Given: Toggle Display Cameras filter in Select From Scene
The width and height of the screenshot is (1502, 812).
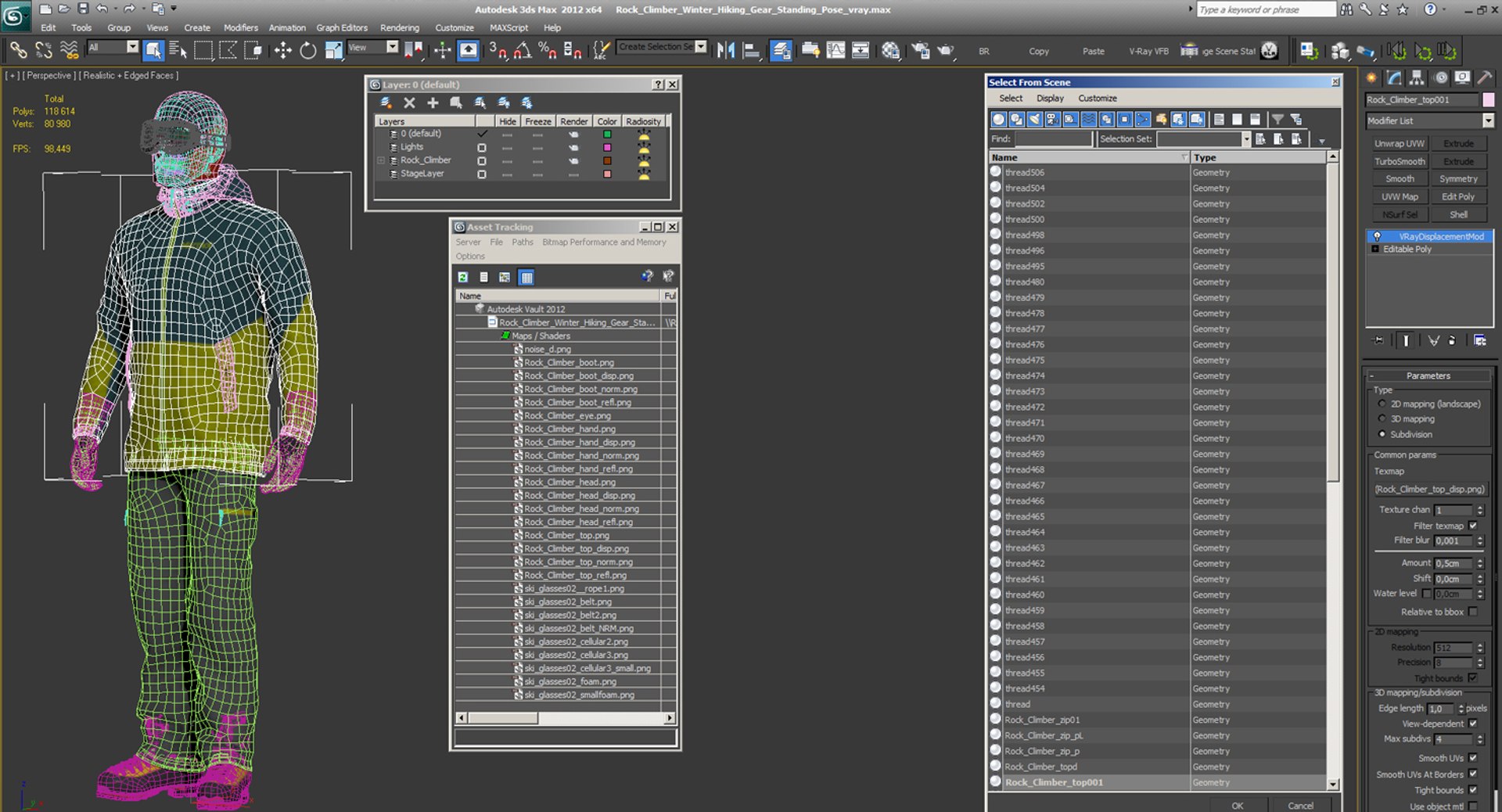Looking at the screenshot, I should tap(1052, 119).
